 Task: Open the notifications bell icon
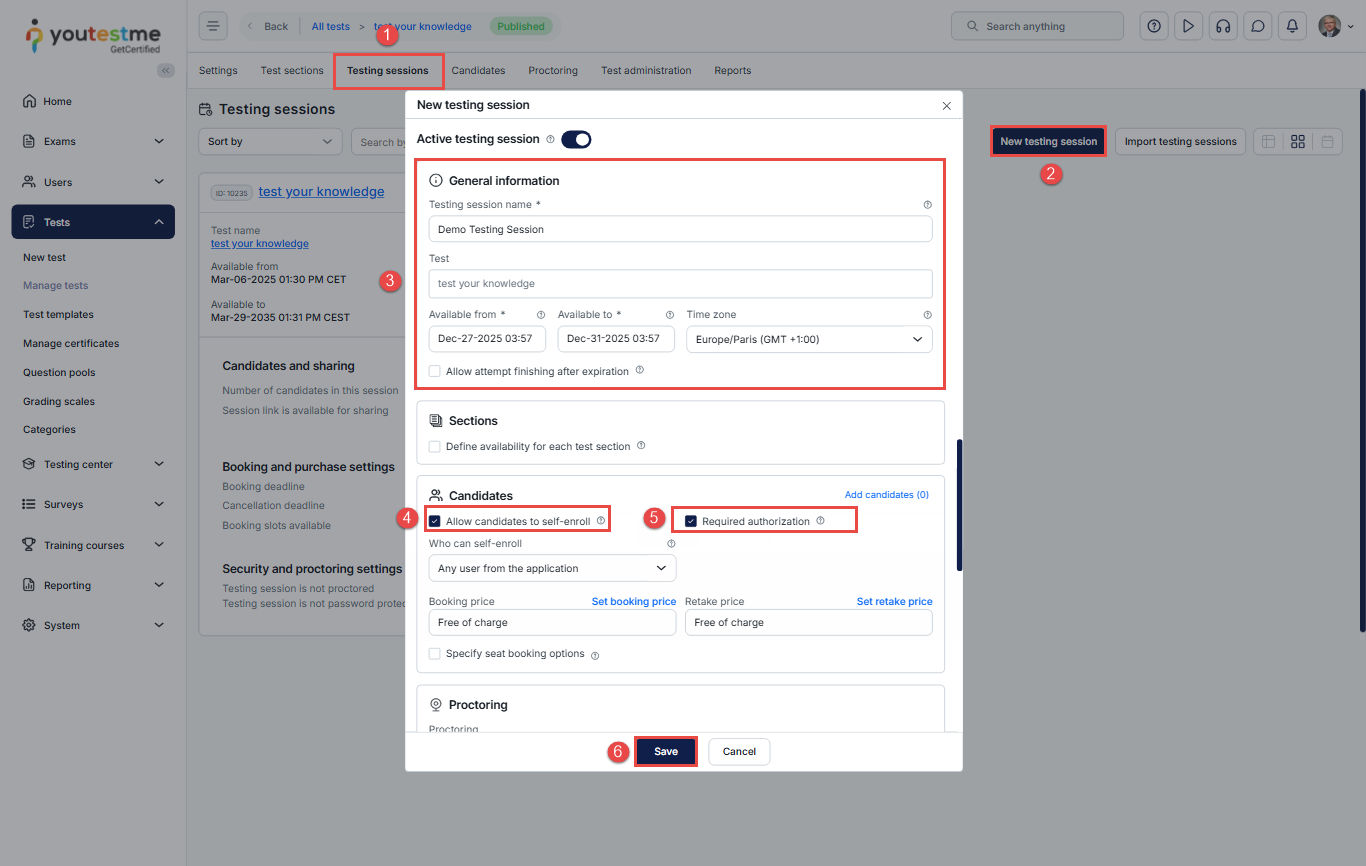pos(1293,26)
